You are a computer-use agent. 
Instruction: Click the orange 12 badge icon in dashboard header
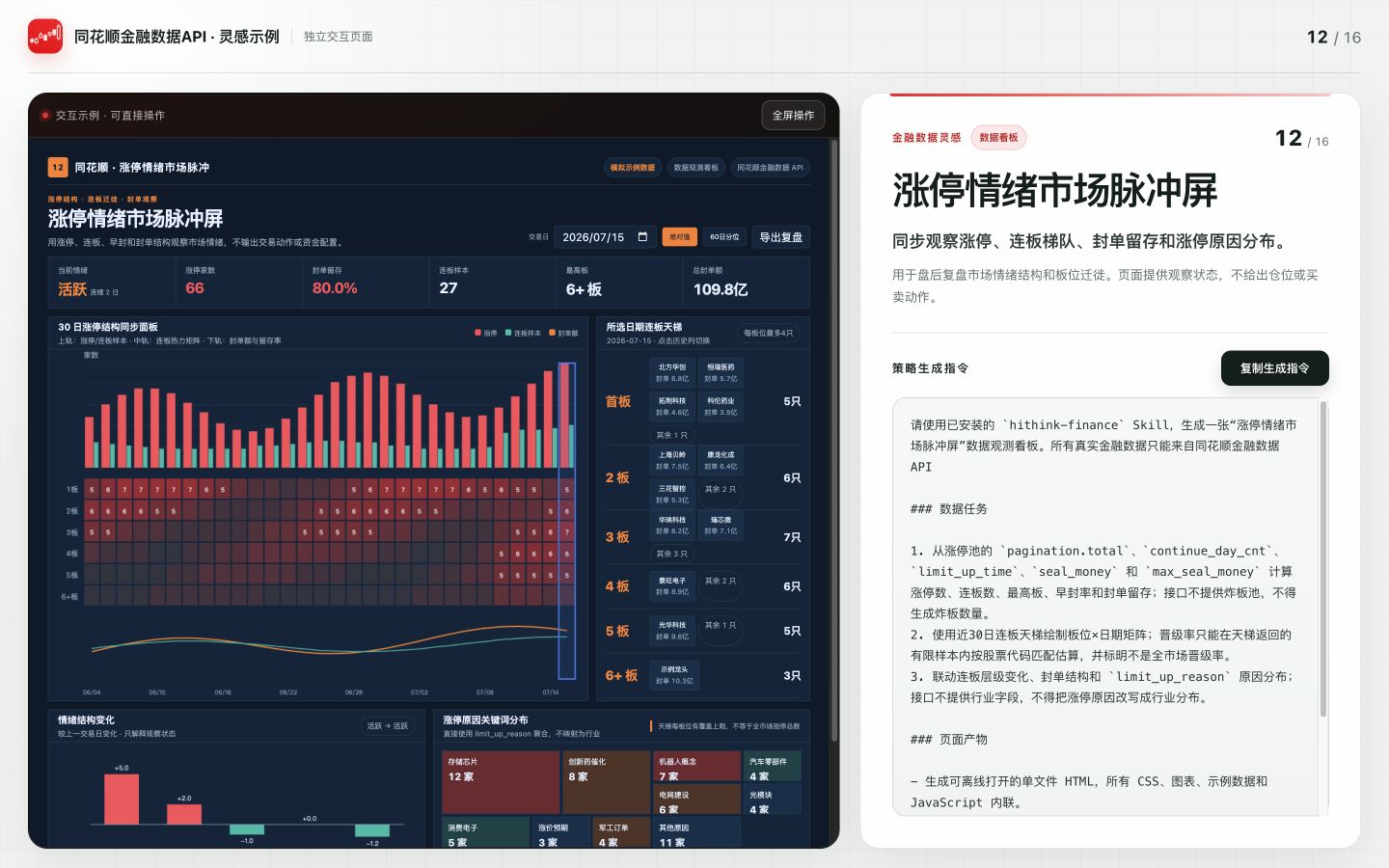tap(58, 167)
